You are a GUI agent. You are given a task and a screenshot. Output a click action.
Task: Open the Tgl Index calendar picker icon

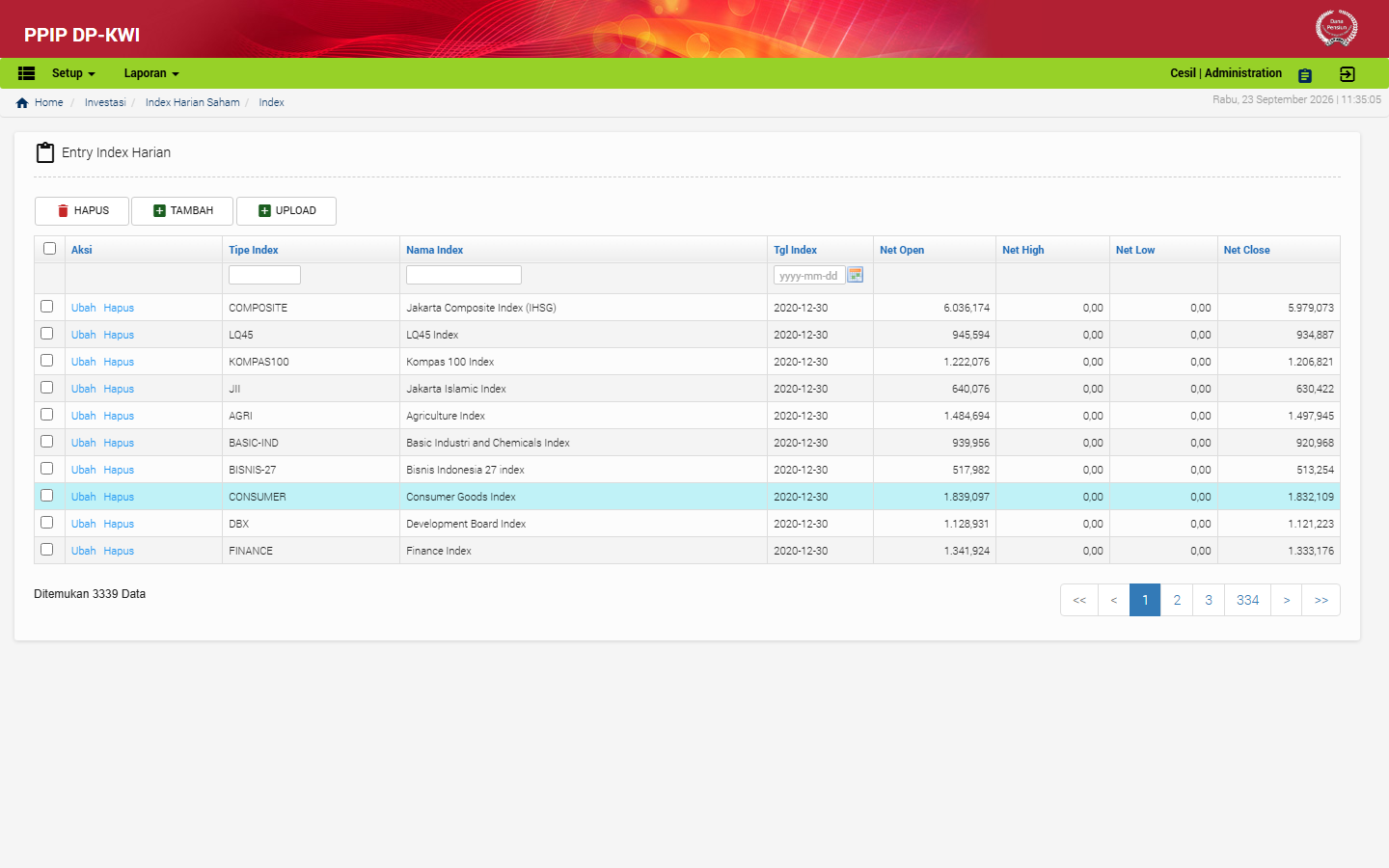pos(855,275)
